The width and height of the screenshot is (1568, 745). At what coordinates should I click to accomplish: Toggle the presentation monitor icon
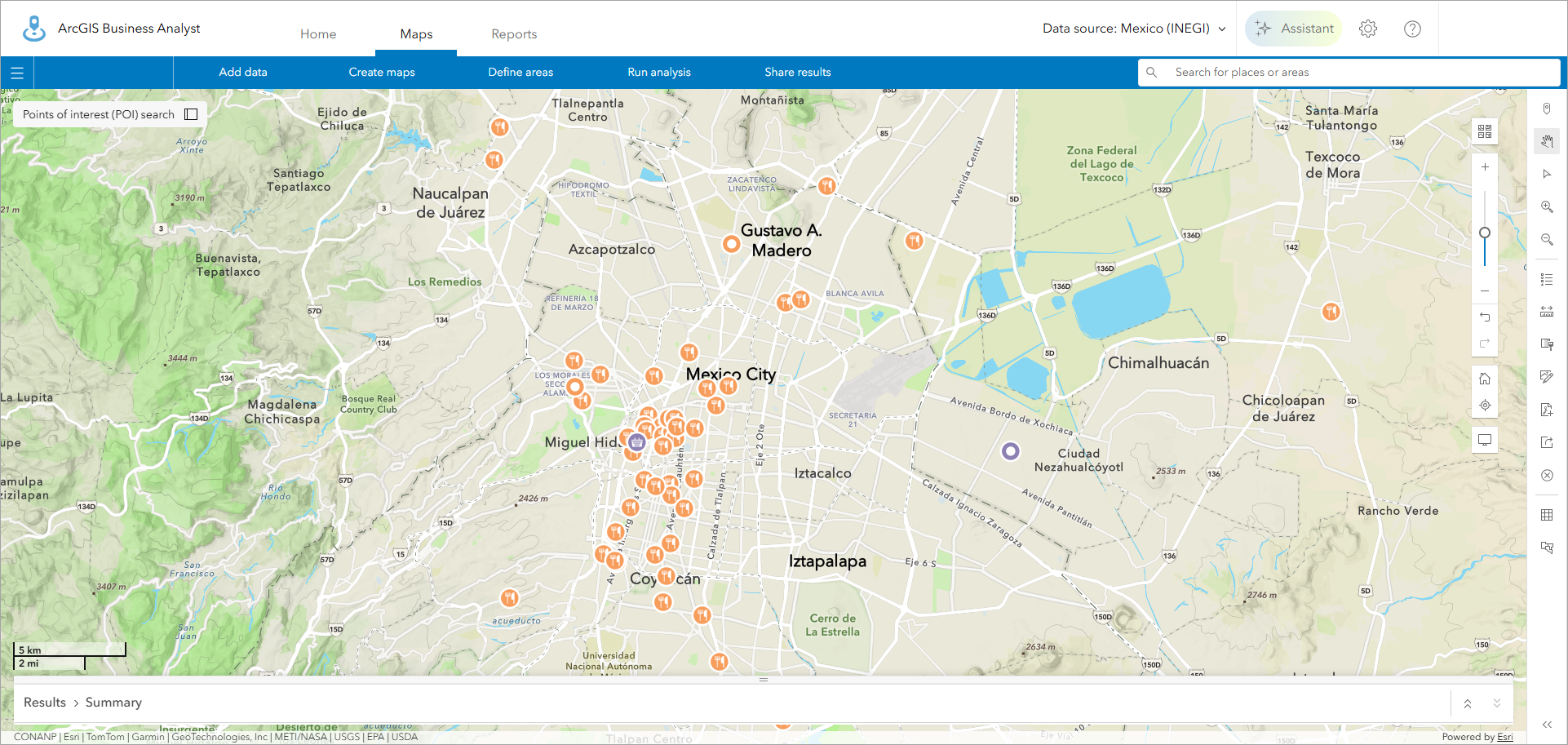[x=1485, y=441]
